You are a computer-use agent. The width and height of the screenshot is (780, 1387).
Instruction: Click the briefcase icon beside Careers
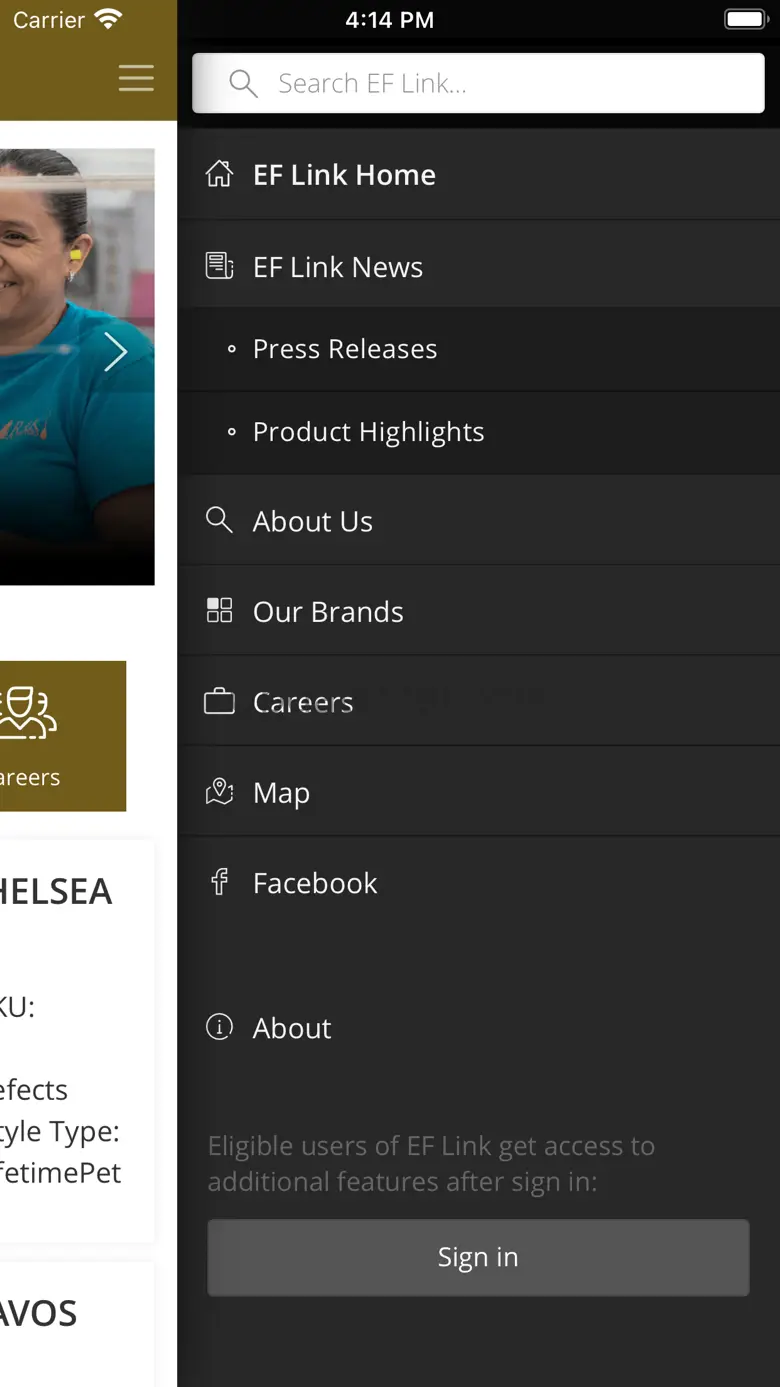point(219,702)
